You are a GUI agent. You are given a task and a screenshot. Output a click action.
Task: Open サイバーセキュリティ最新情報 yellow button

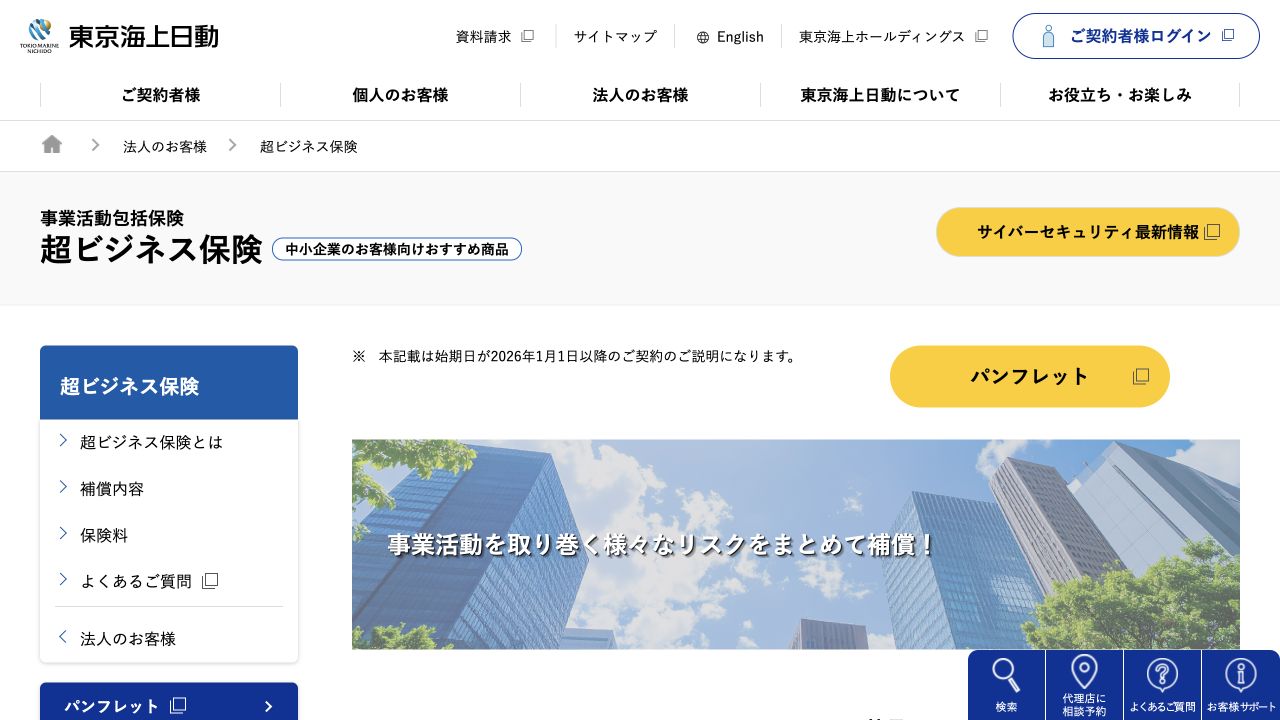coord(1088,232)
